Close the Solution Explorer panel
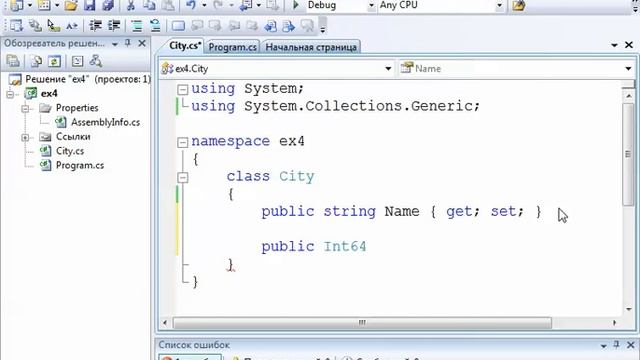The width and height of the screenshot is (640, 360). click(142, 43)
